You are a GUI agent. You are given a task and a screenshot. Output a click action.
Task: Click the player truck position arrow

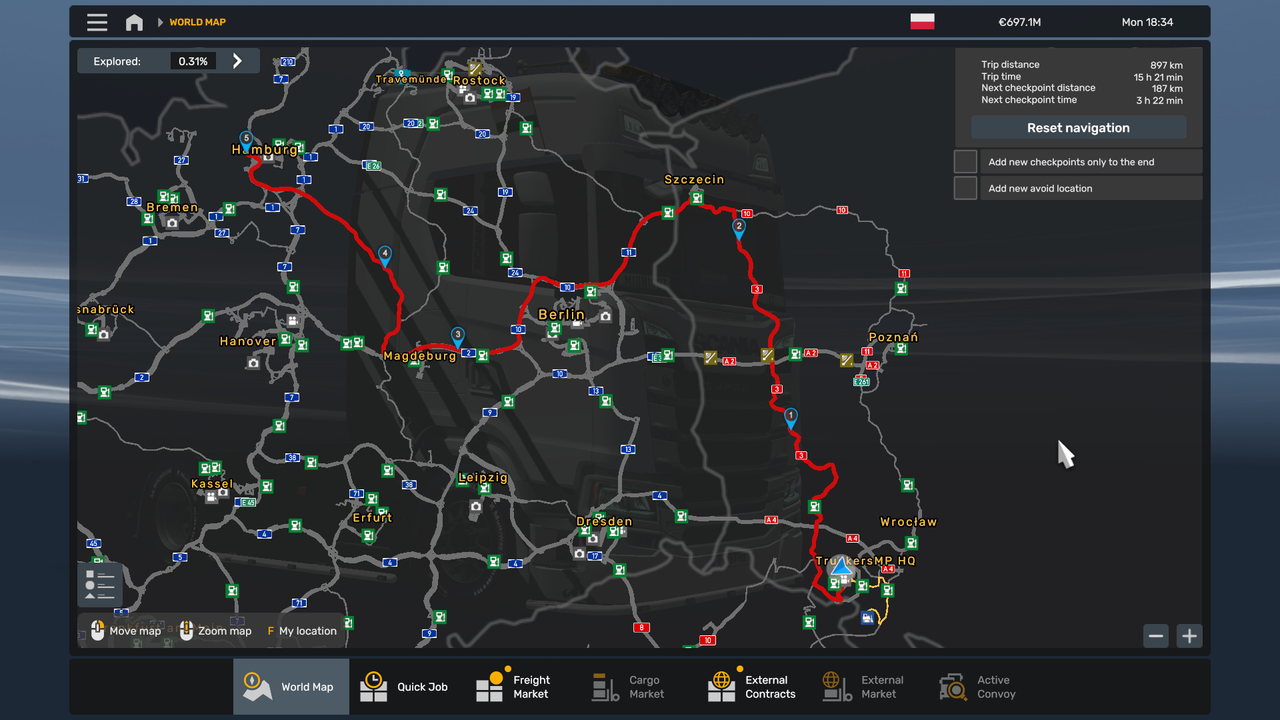point(841,567)
